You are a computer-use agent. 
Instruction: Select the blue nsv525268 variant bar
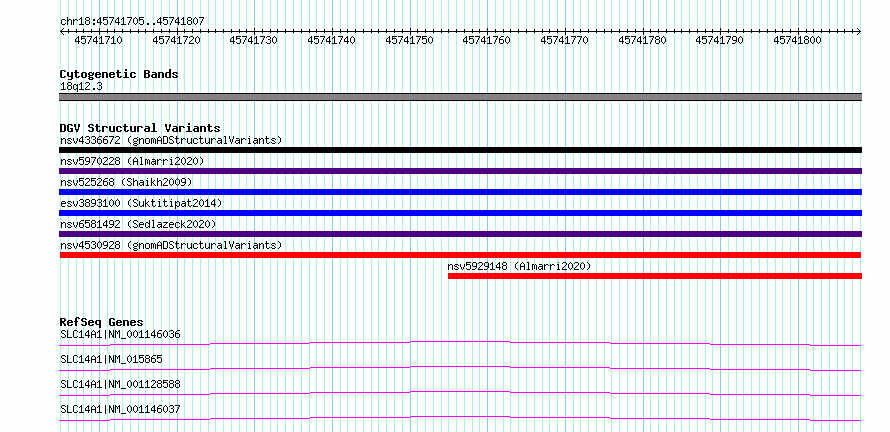pyautogui.click(x=460, y=192)
